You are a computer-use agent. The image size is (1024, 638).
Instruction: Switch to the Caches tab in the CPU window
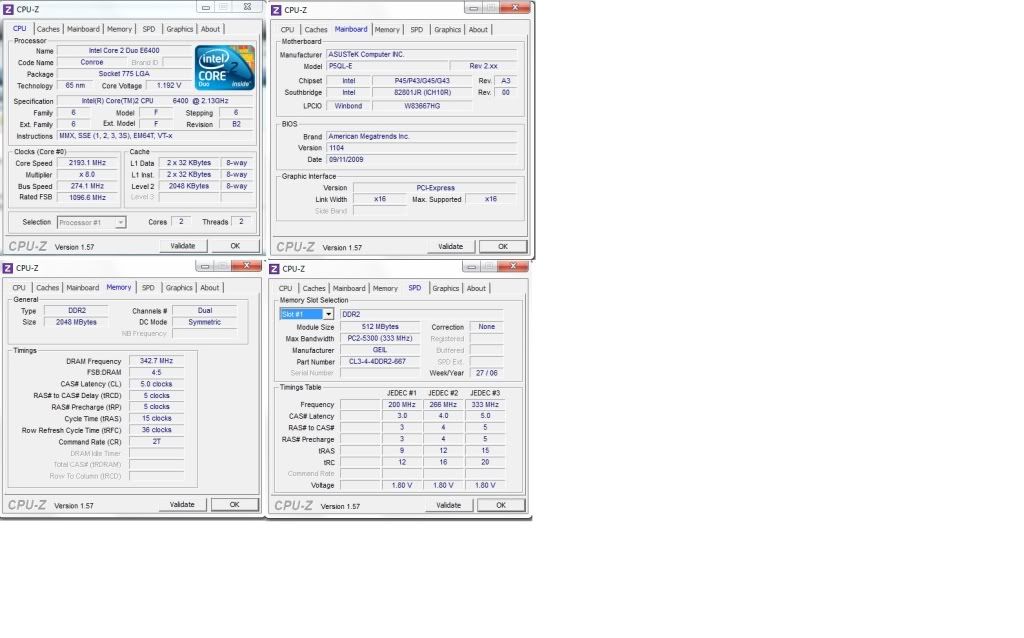[x=48, y=29]
